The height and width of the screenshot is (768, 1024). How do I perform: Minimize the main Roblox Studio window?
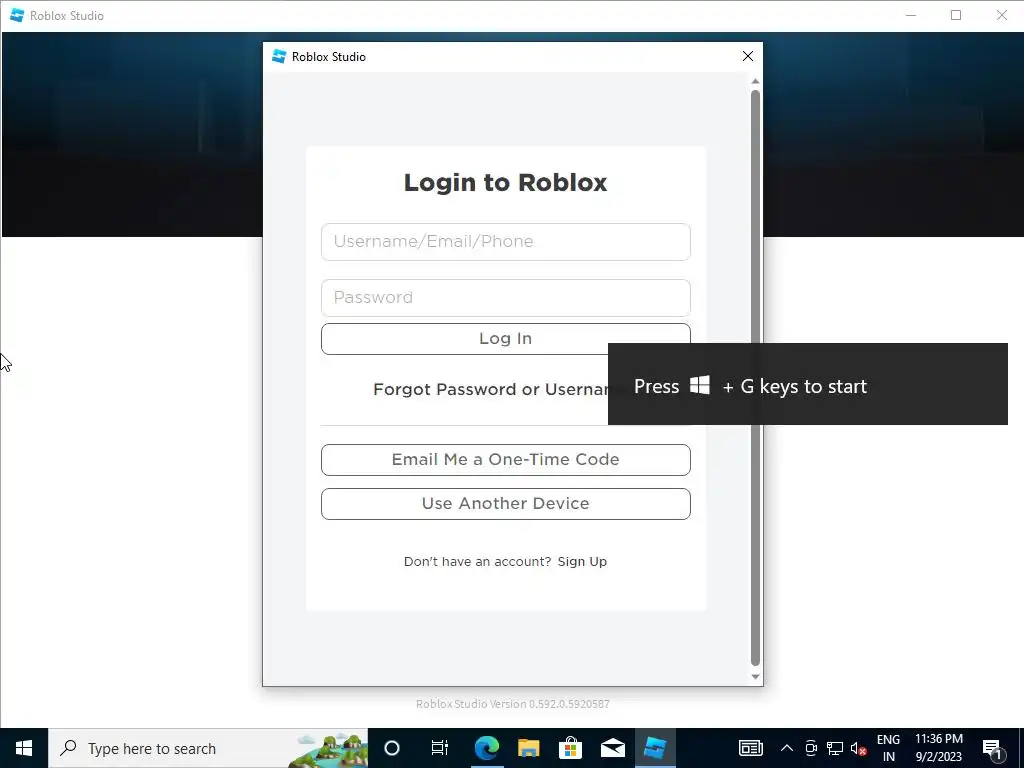coord(911,16)
